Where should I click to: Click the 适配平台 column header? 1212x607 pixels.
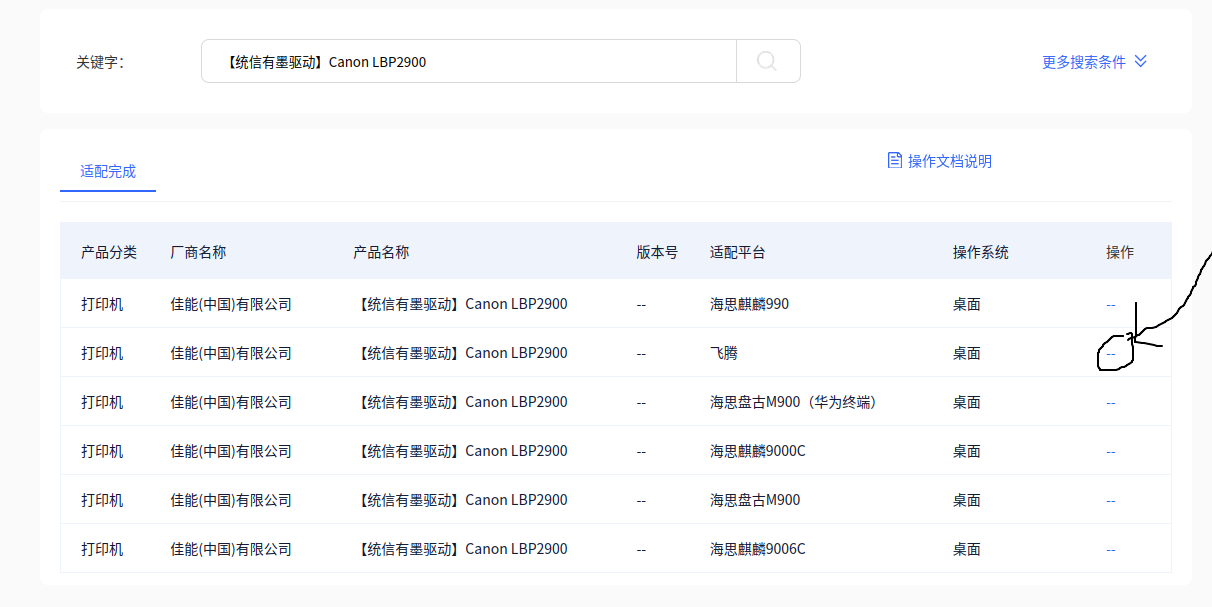coord(738,252)
